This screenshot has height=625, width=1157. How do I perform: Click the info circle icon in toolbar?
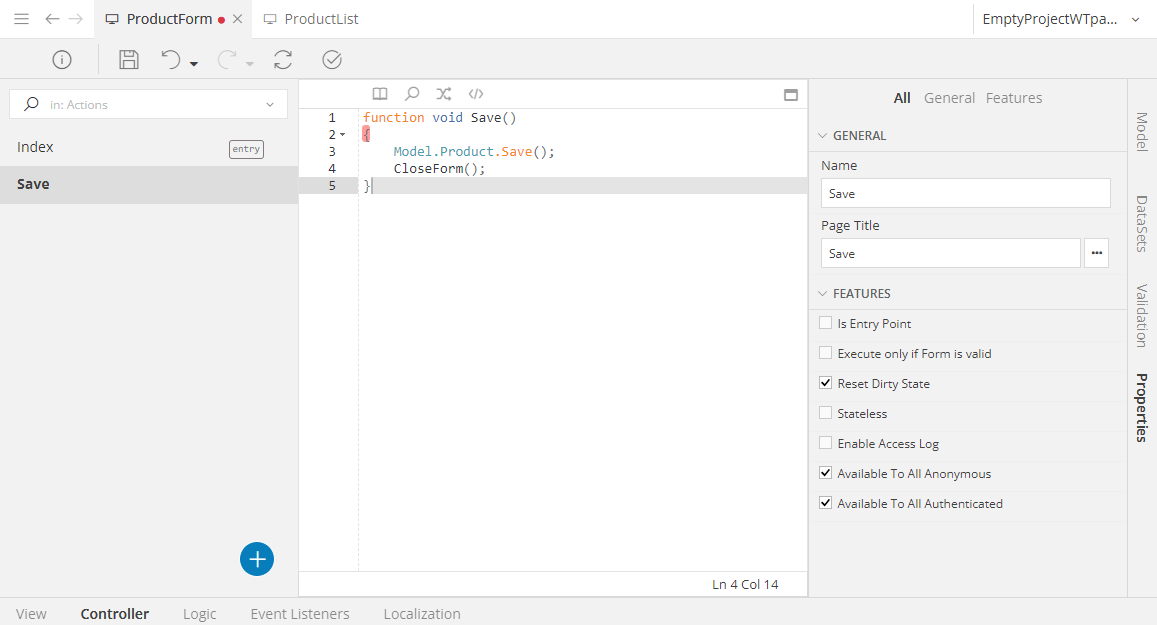(x=62, y=60)
